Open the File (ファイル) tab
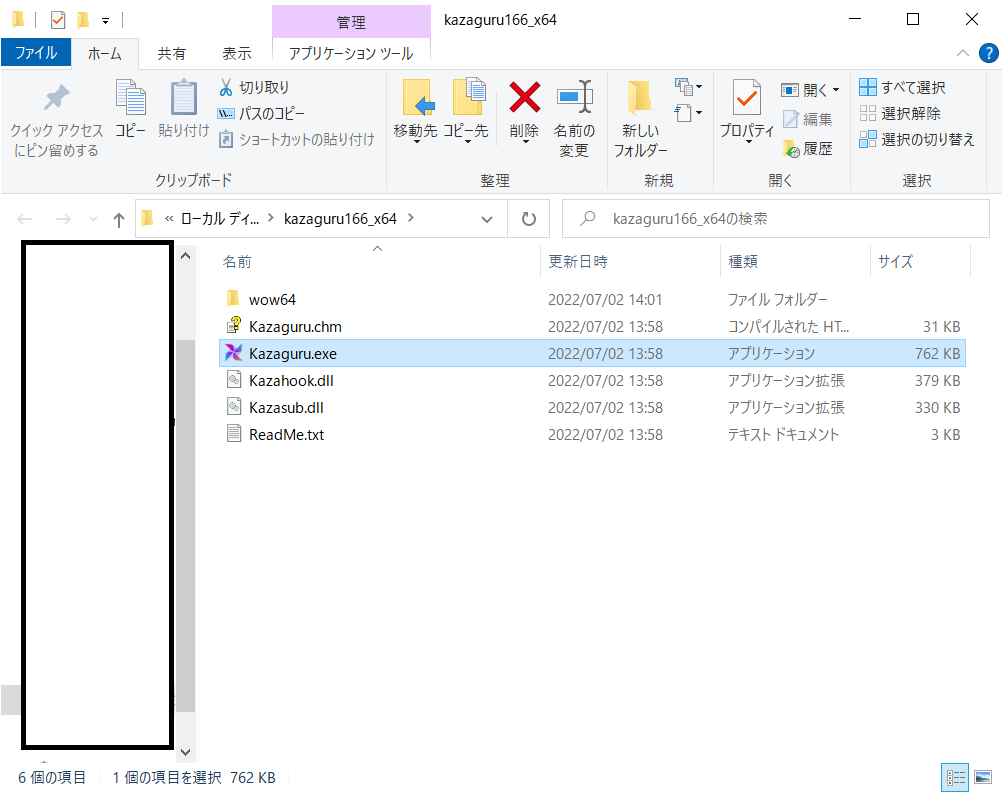The image size is (1003, 807). [36, 52]
